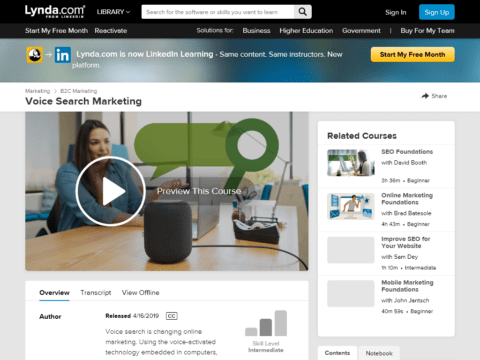
Task: Open Online Marketing Foundations thumbnail
Action: pyautogui.click(x=351, y=206)
